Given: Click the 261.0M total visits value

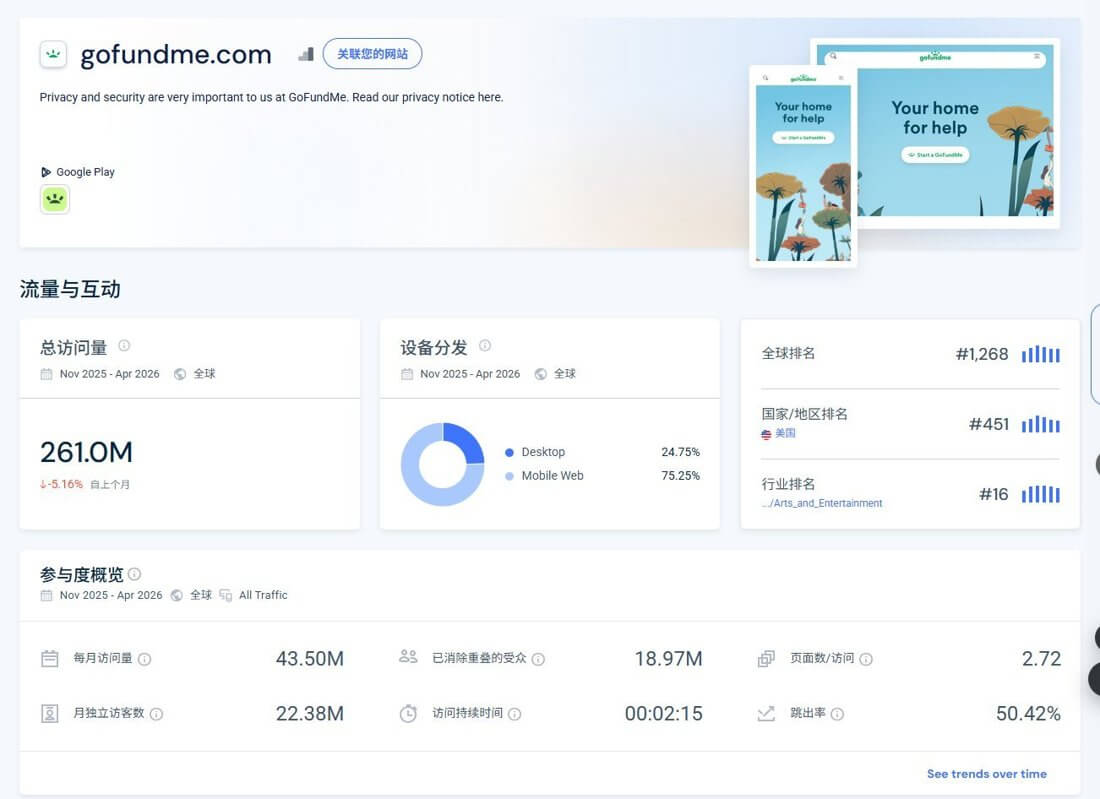Looking at the screenshot, I should [x=86, y=452].
